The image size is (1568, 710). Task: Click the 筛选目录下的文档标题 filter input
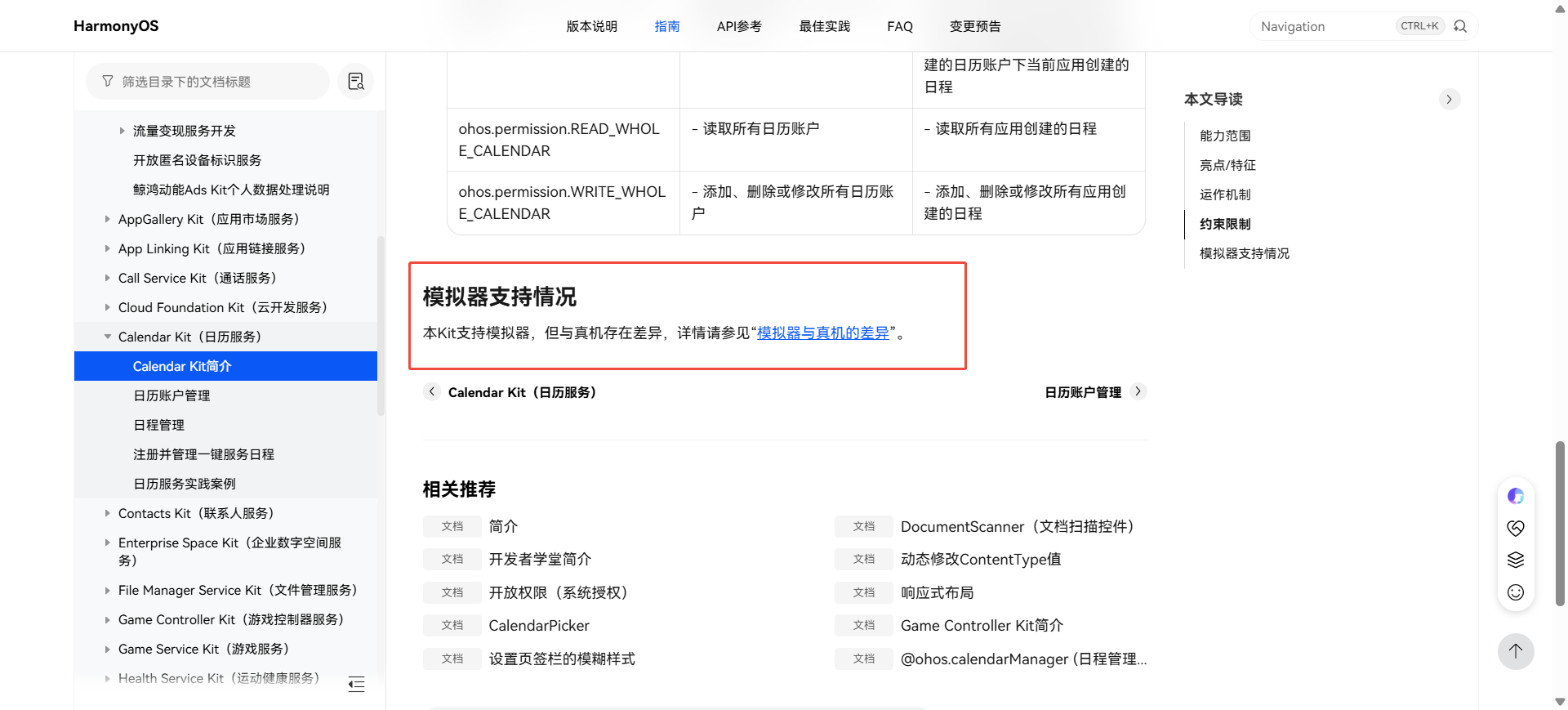(x=212, y=82)
